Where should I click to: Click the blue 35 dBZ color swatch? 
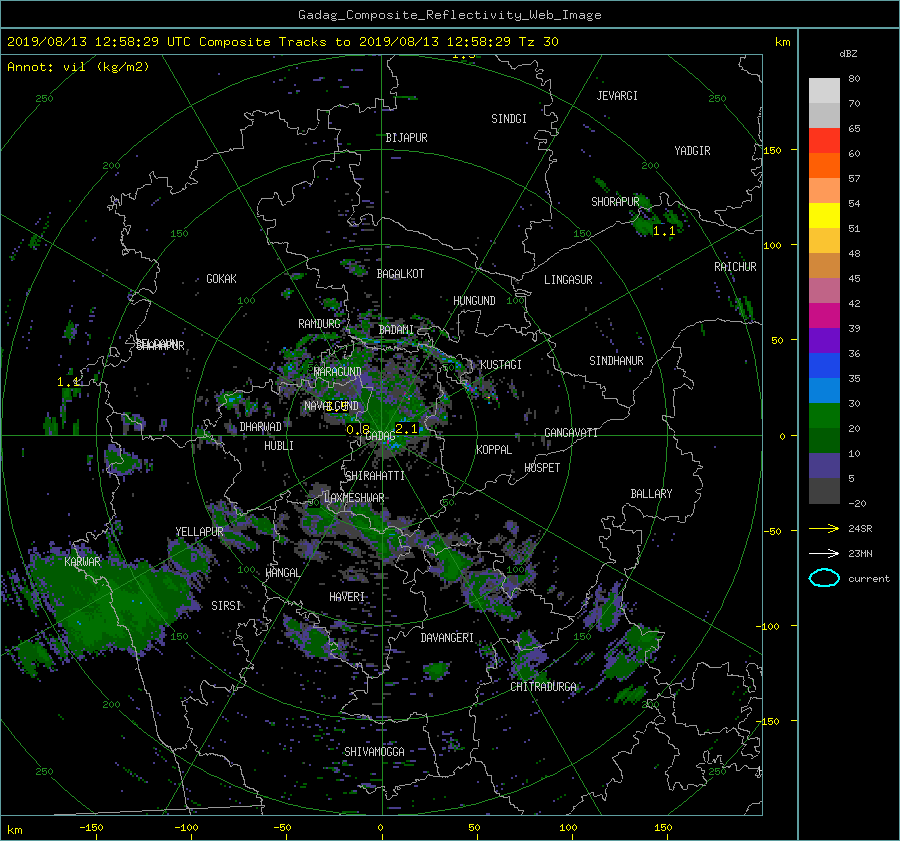824,366
